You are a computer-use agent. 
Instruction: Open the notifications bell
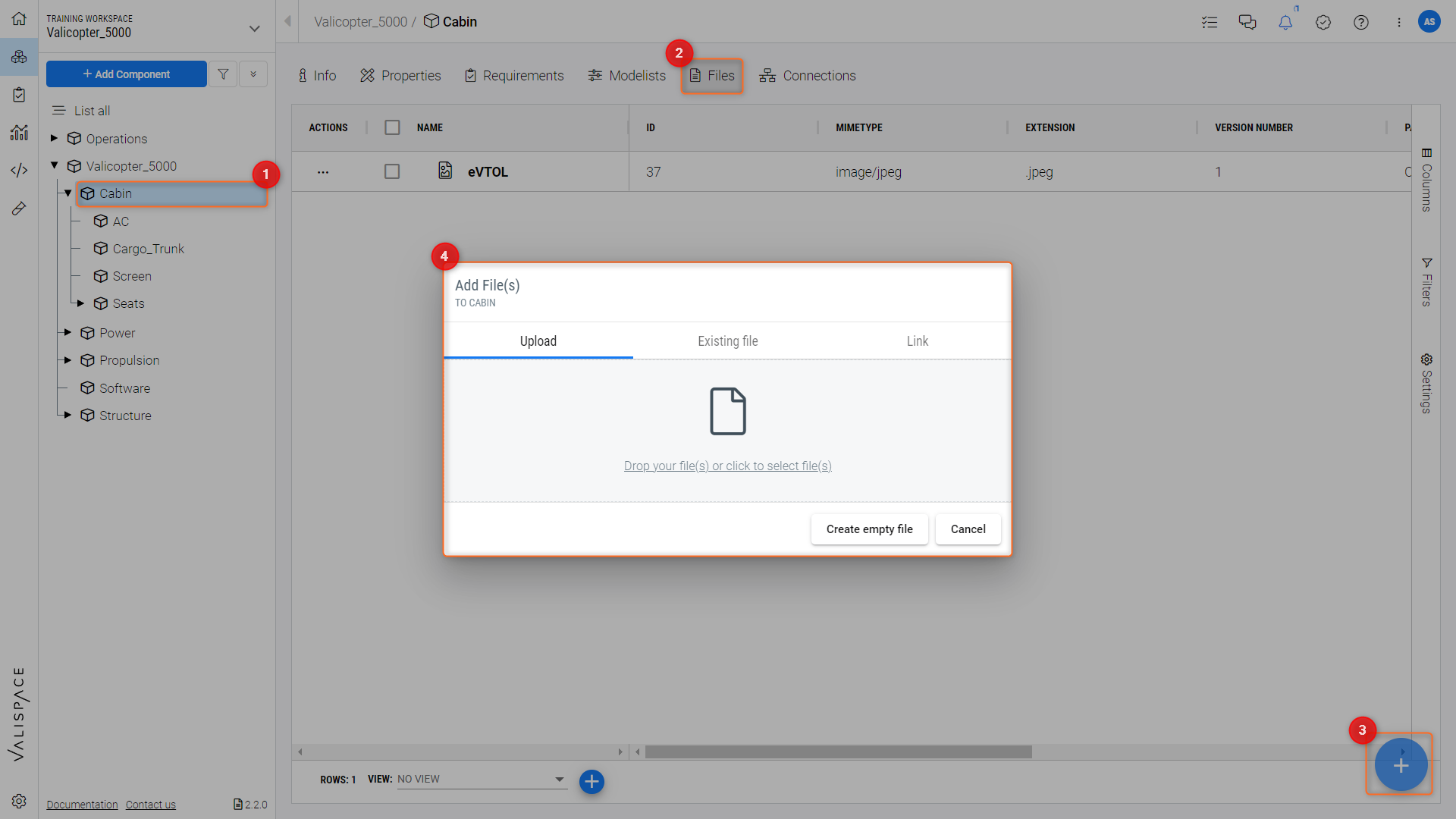(1285, 22)
